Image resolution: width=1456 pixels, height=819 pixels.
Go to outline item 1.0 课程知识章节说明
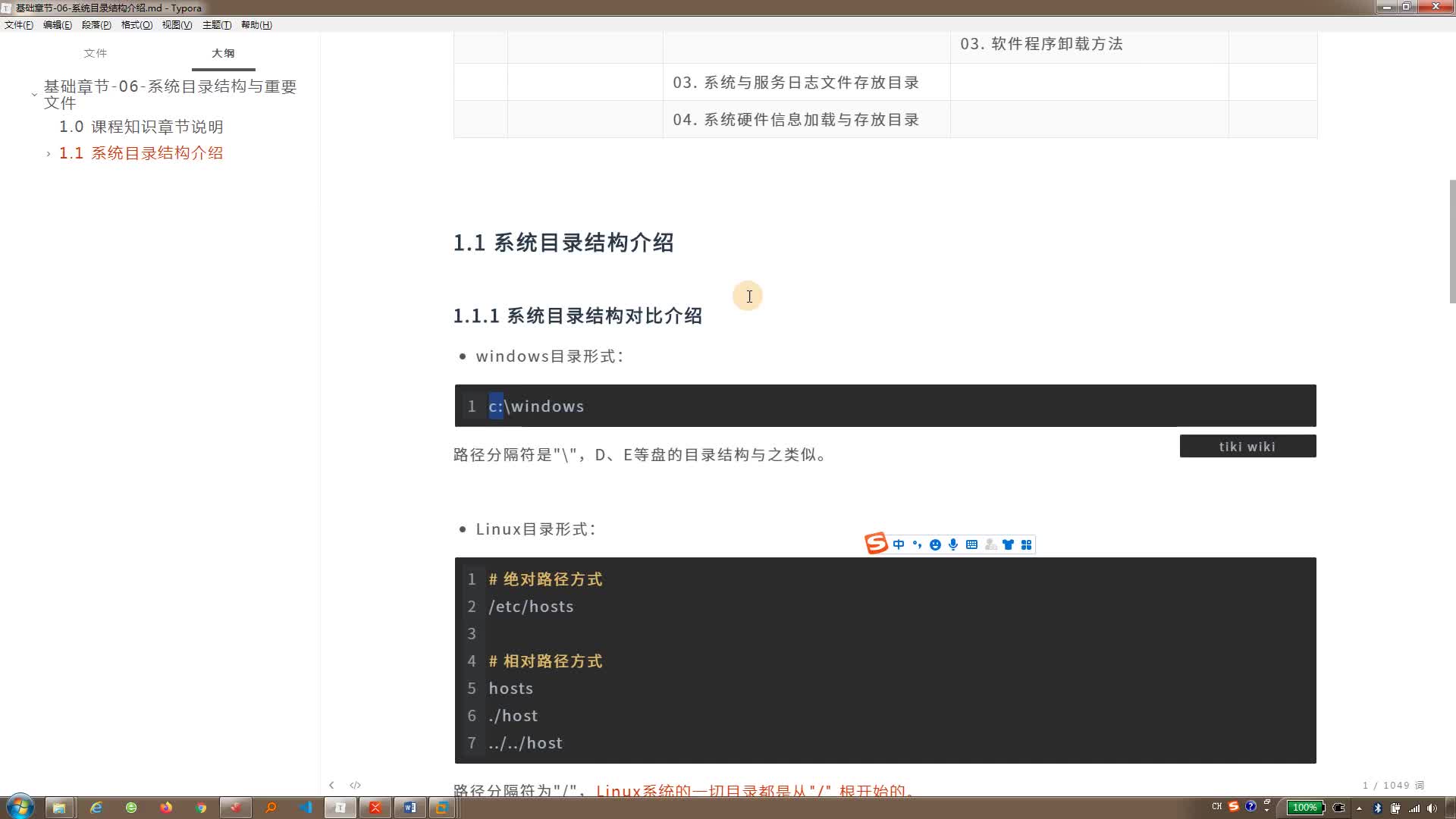coord(141,127)
